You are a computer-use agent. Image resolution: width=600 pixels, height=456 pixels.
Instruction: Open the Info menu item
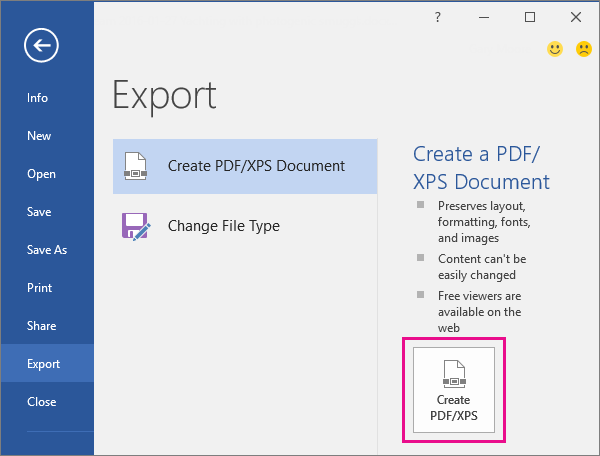[38, 98]
